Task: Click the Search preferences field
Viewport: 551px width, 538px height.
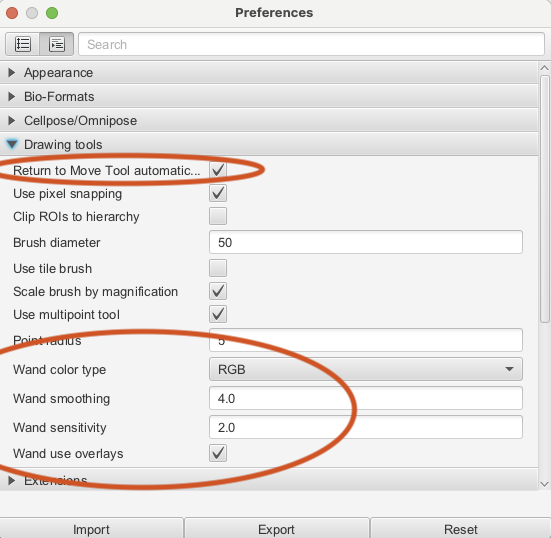Action: (311, 44)
